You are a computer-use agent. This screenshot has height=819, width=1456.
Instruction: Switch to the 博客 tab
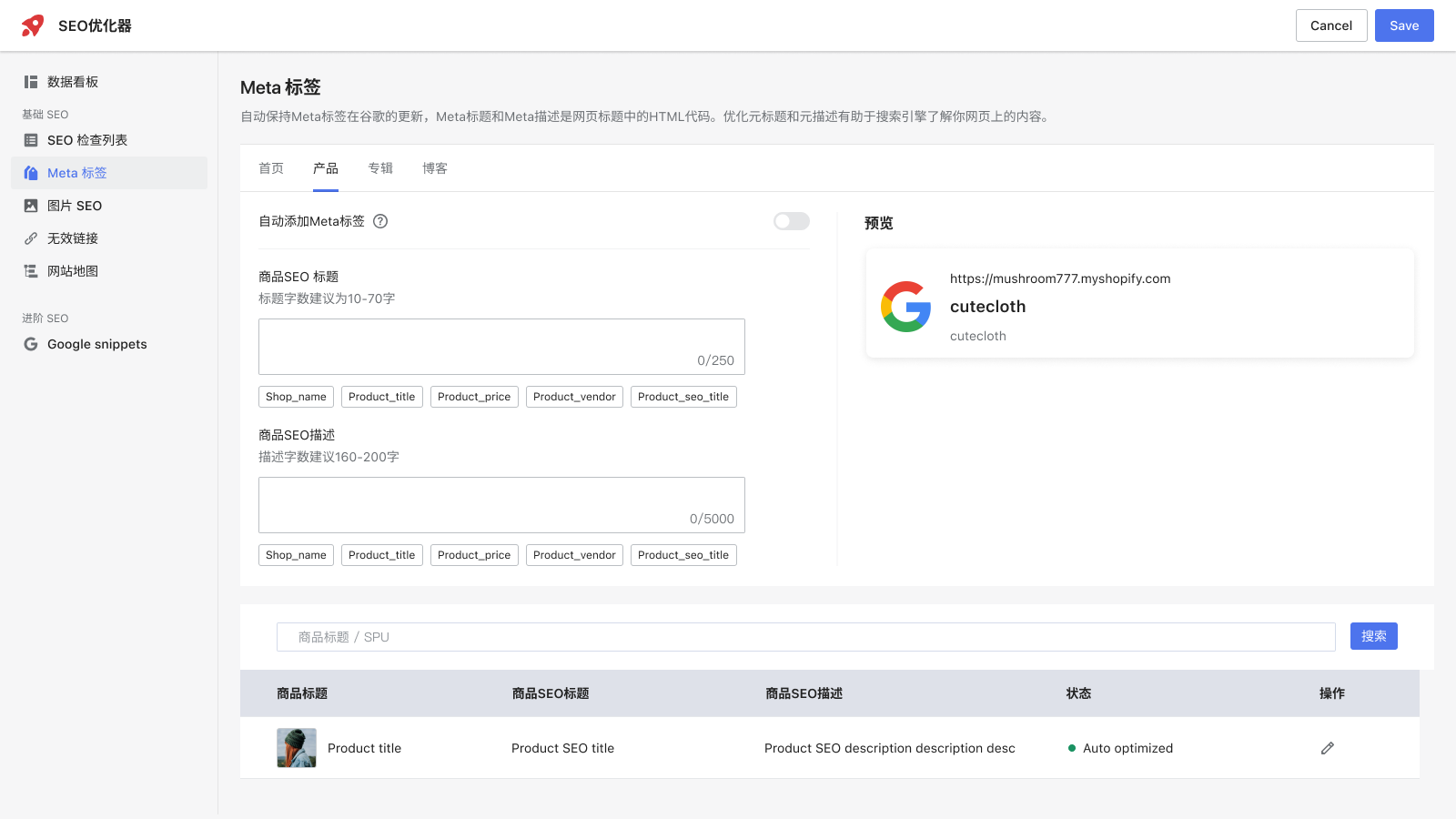pos(435,168)
